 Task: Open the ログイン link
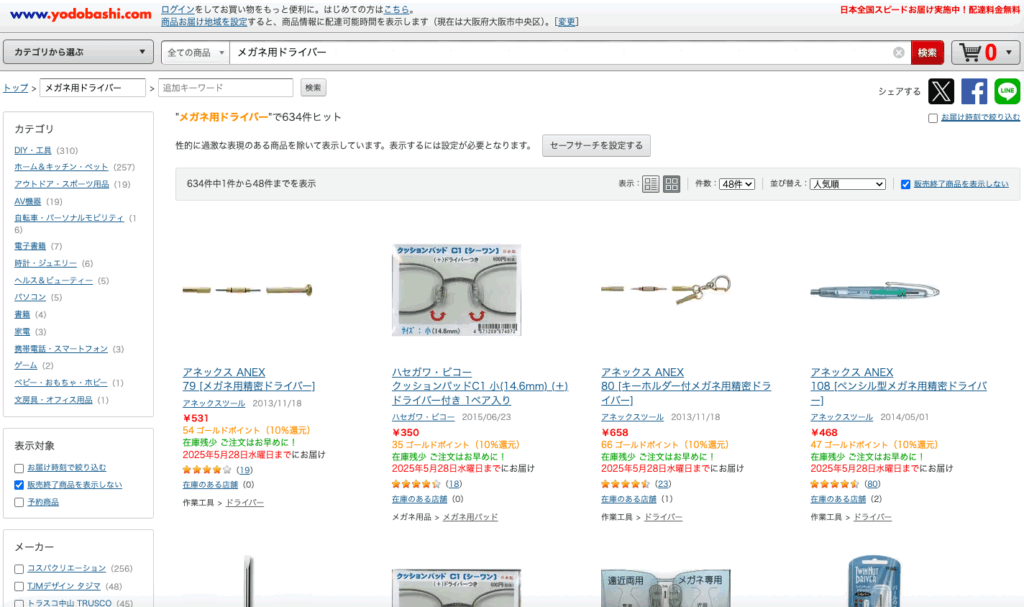point(178,10)
